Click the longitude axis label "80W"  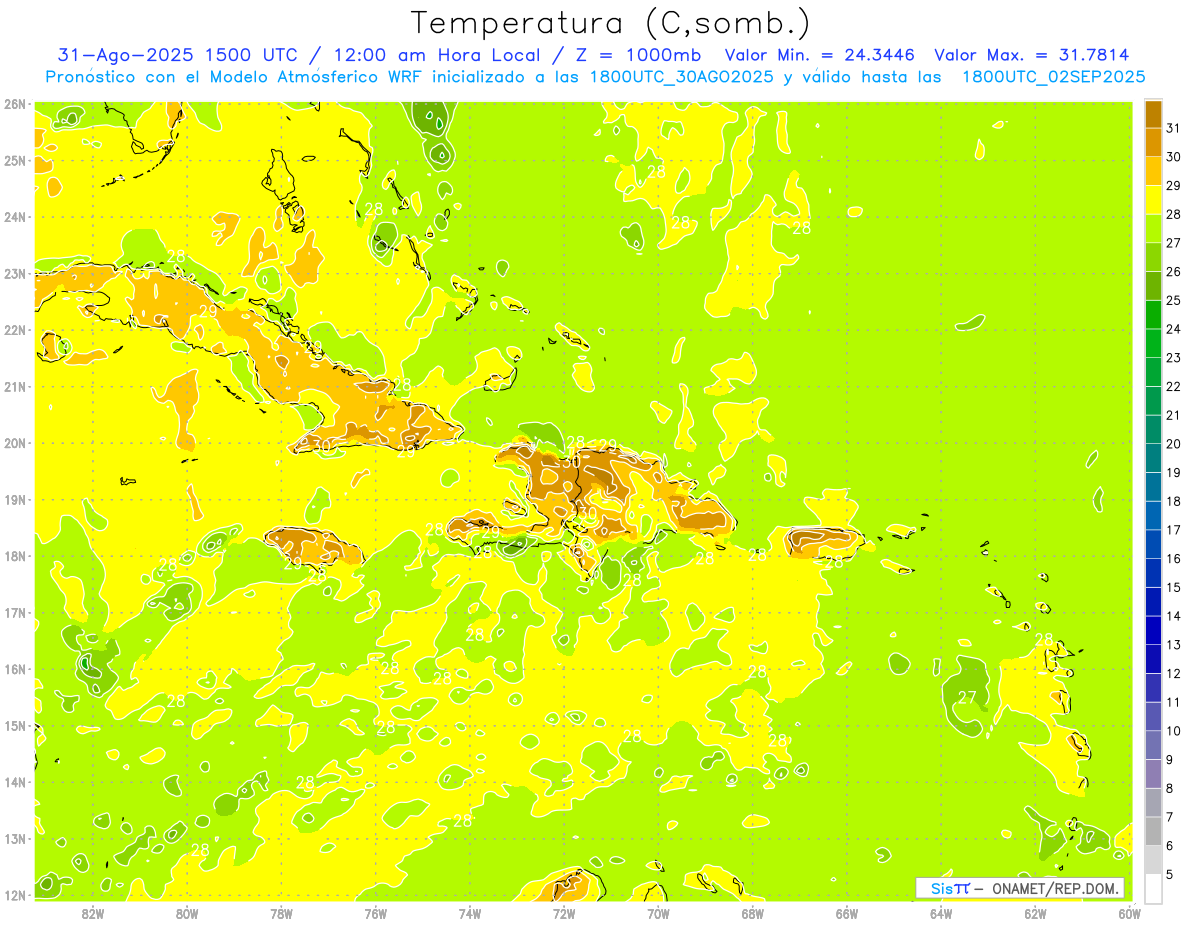pyautogui.click(x=187, y=913)
